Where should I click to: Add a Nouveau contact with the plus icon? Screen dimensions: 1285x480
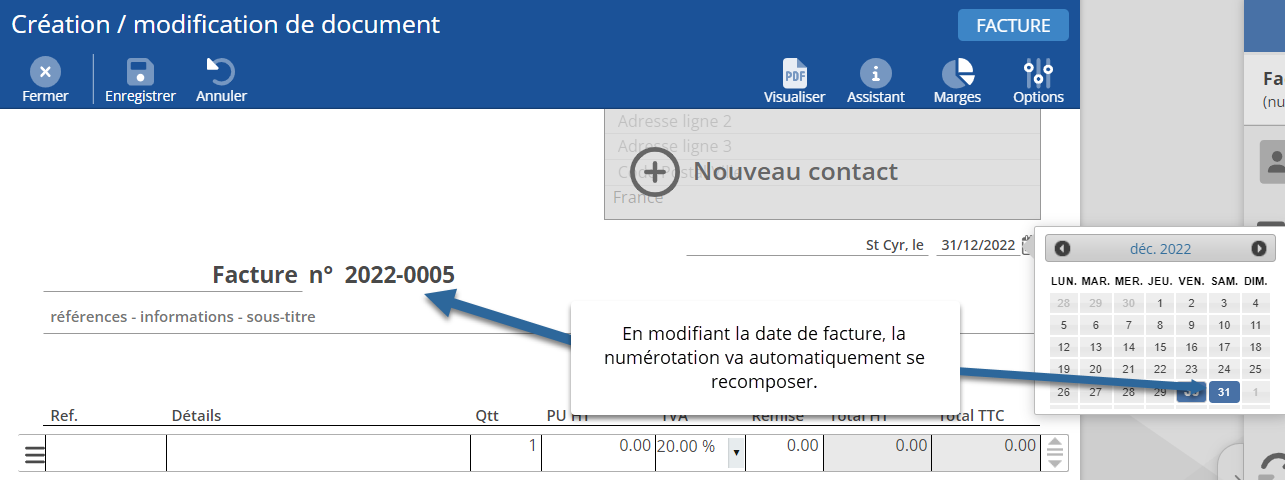[x=654, y=172]
